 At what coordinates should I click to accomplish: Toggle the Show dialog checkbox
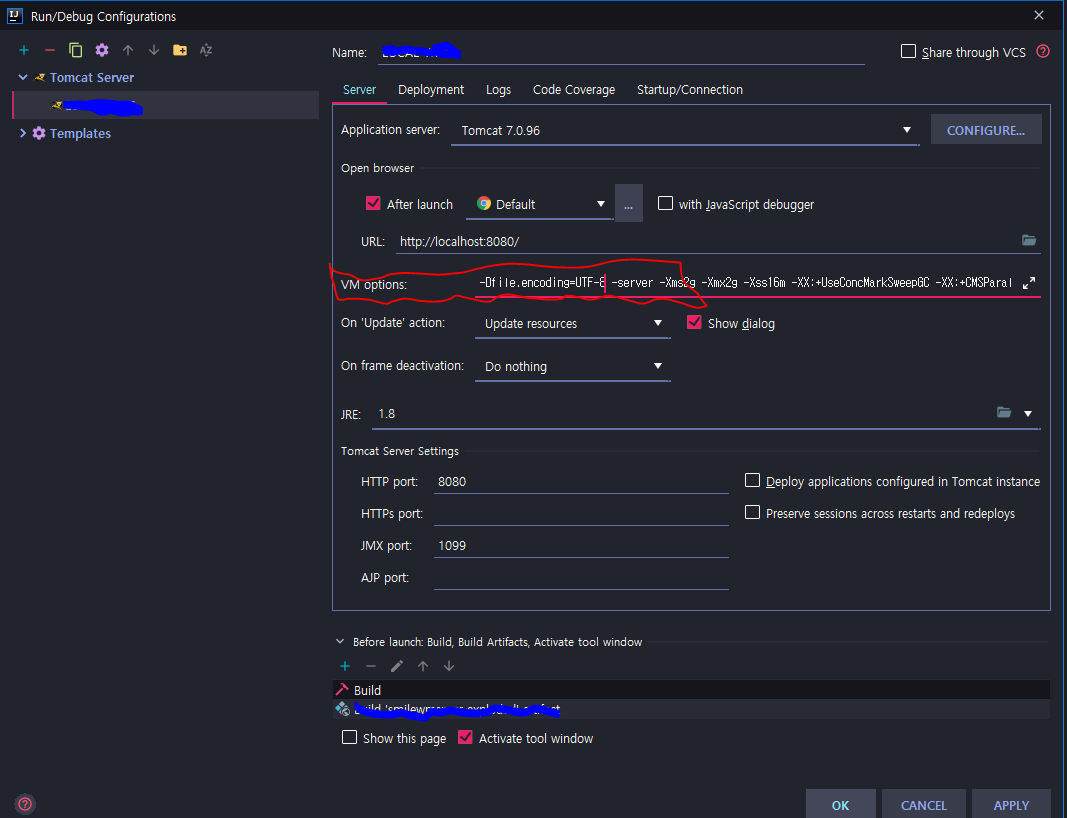point(694,323)
